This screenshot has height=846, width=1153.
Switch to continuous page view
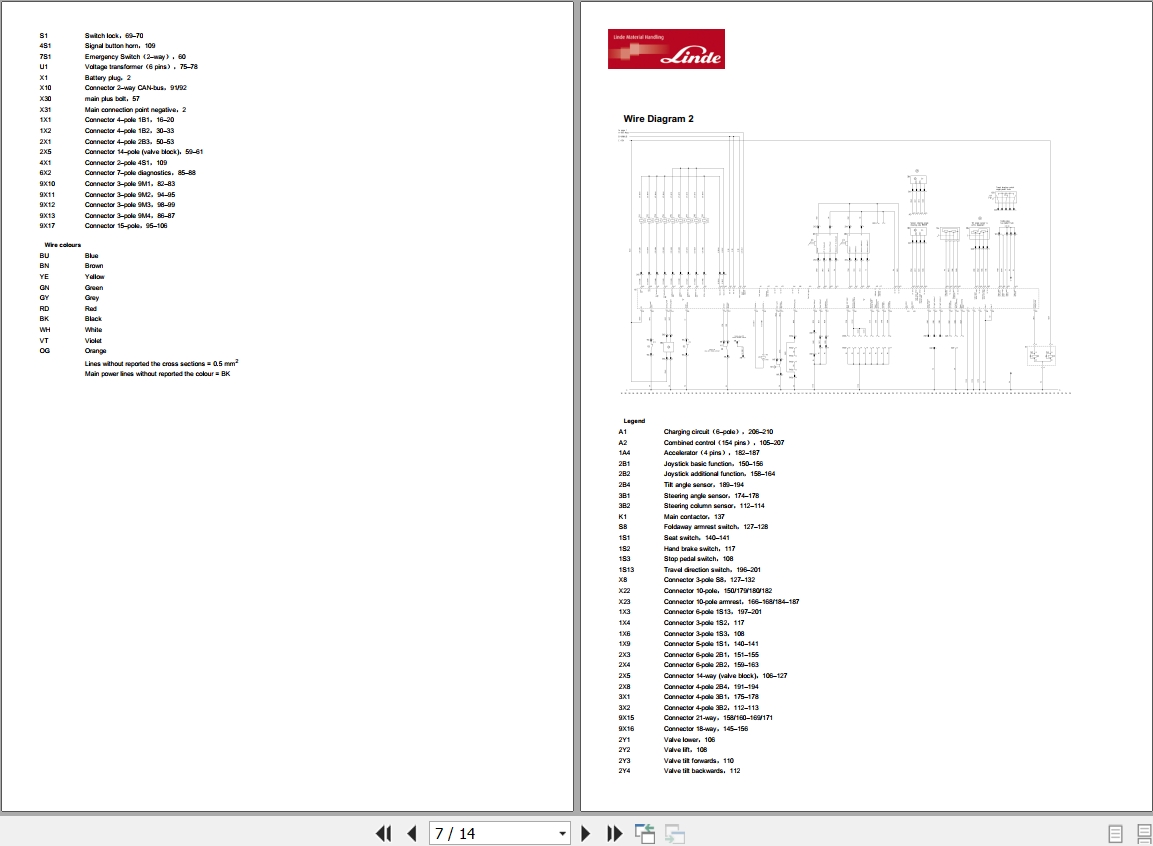tap(1144, 834)
